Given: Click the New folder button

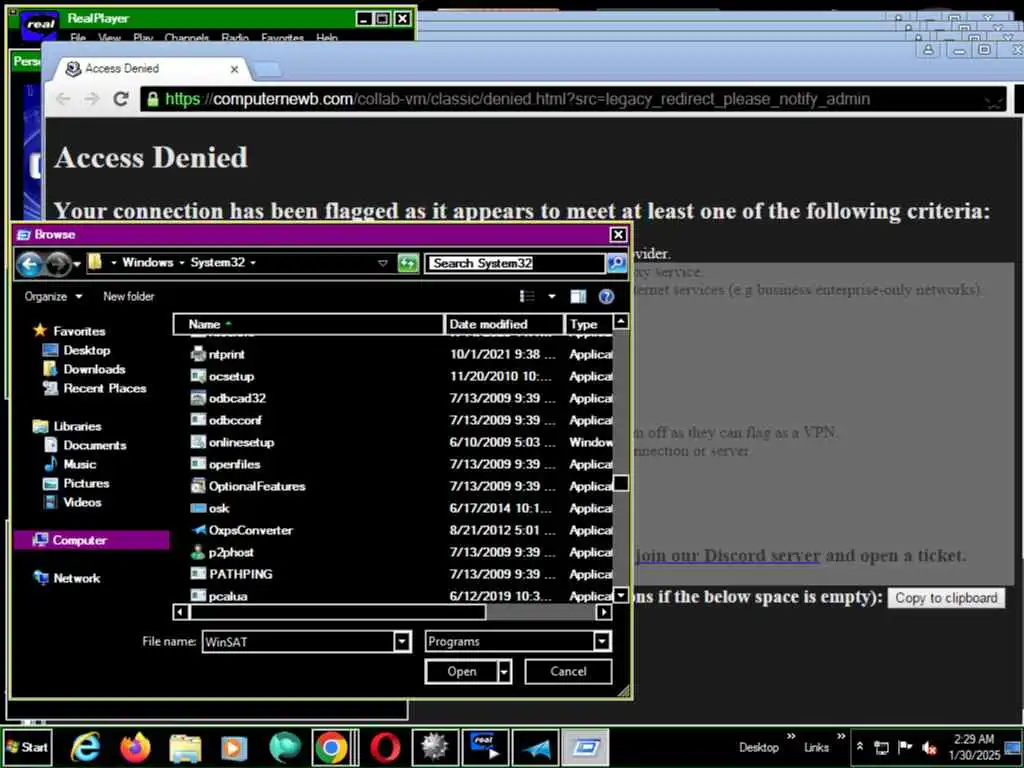Looking at the screenshot, I should (129, 297).
